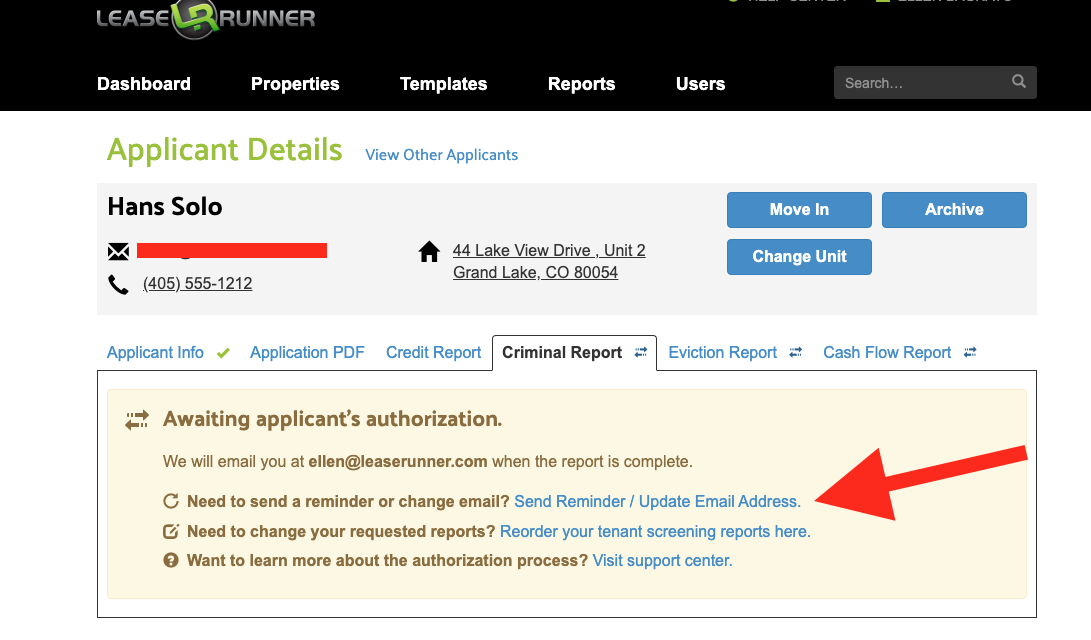The image size is (1091, 640).
Task: Click the edit icon beside requested reports
Action: coord(171,531)
